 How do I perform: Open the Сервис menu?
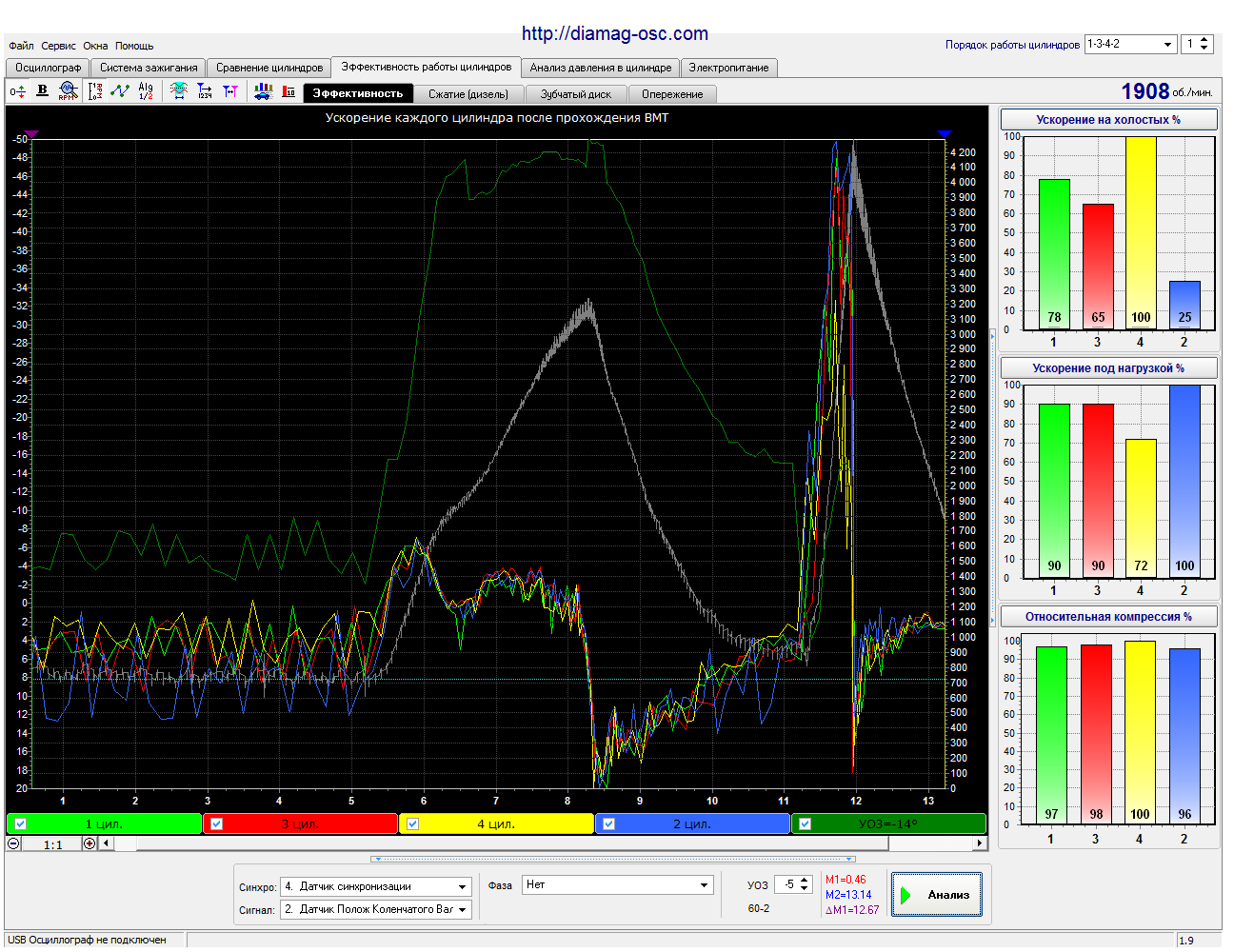point(58,46)
